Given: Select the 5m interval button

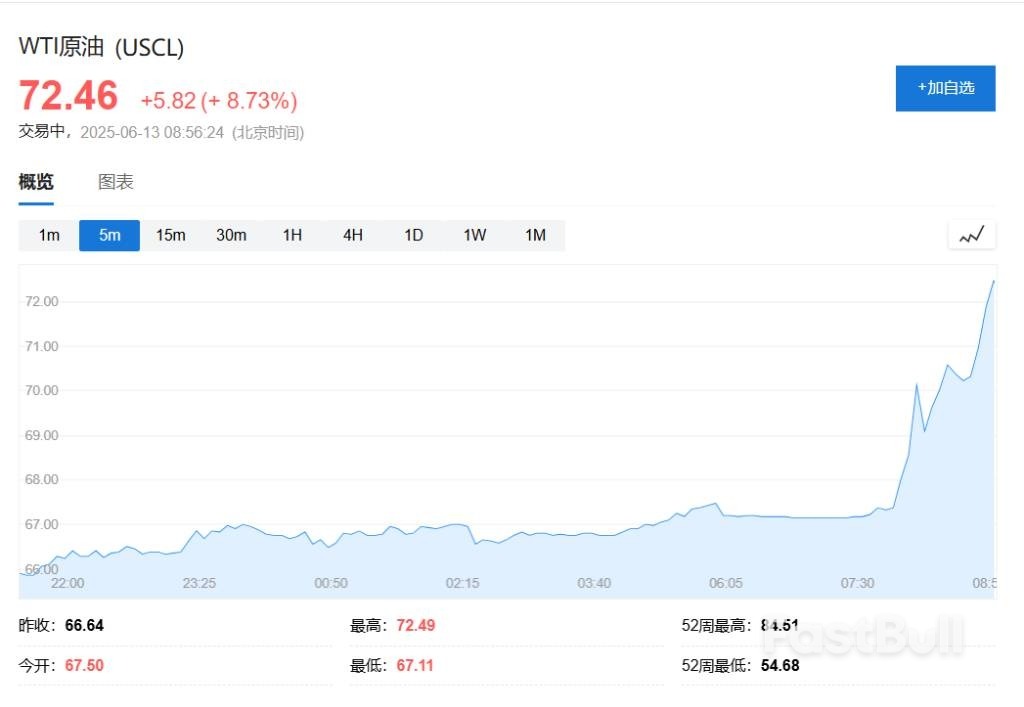Looking at the screenshot, I should [x=109, y=236].
